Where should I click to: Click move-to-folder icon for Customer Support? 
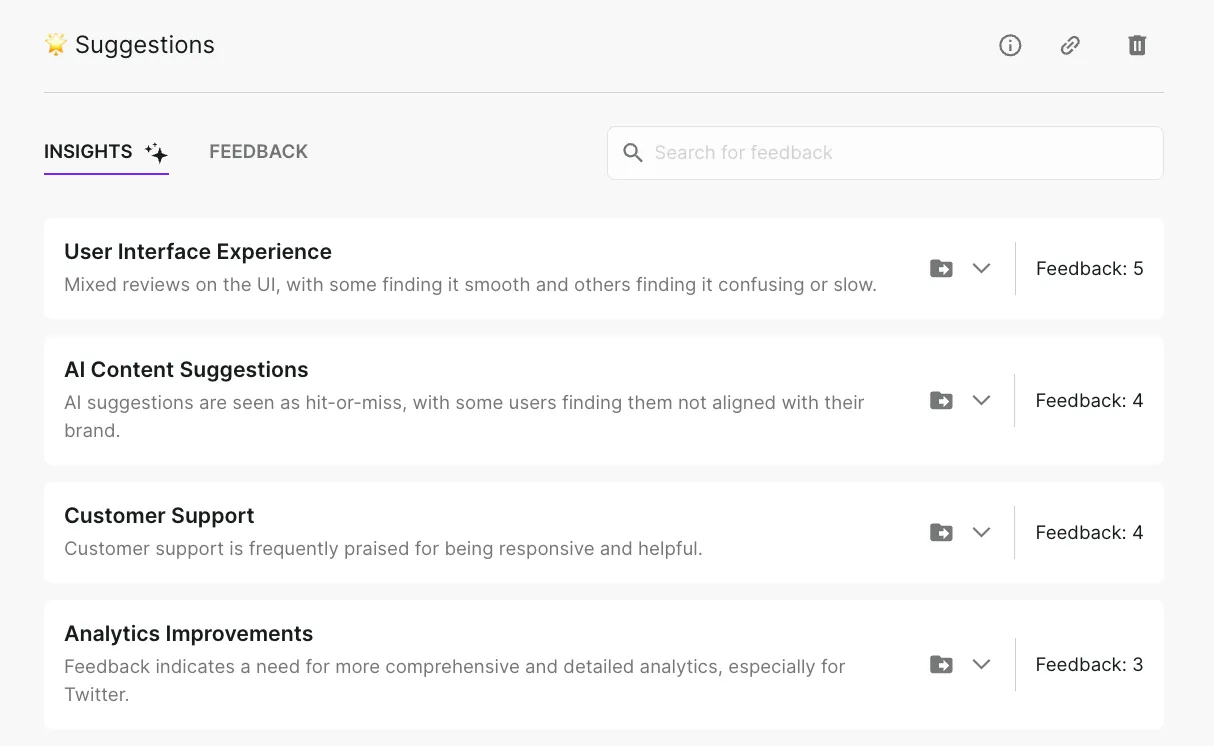click(x=941, y=532)
